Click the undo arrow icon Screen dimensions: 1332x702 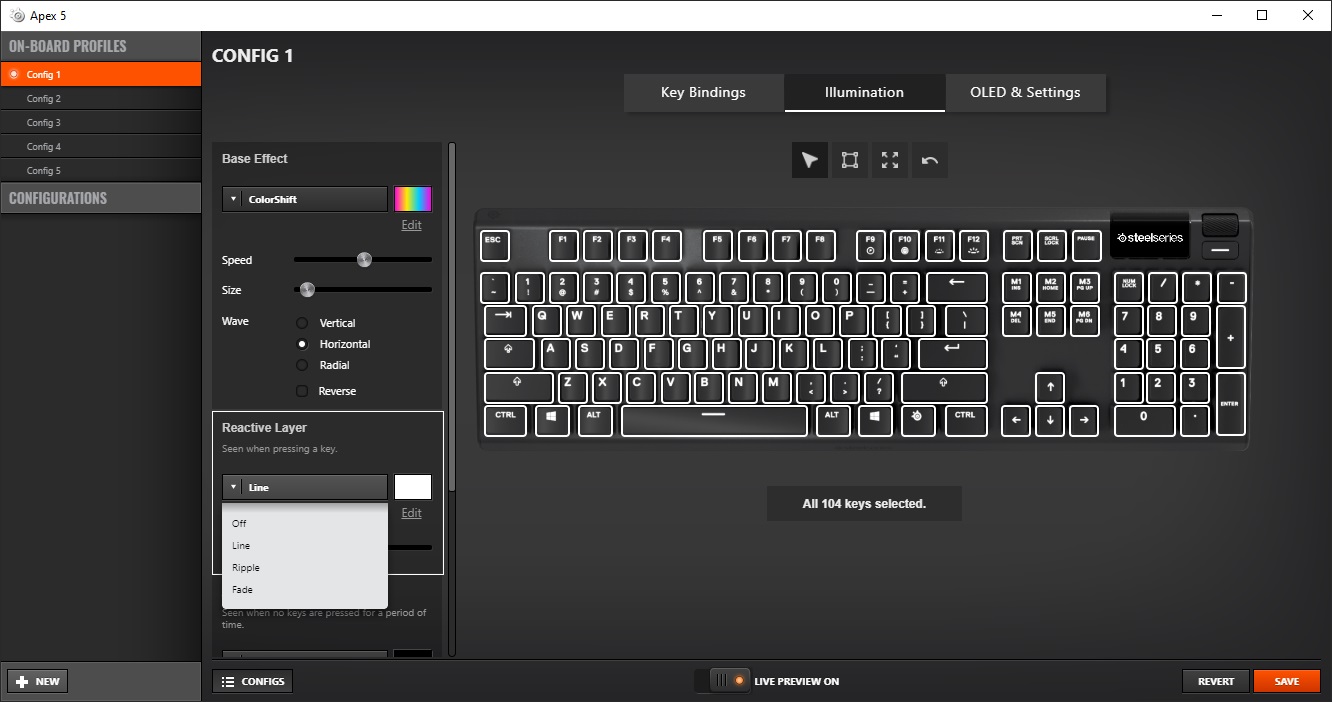930,160
